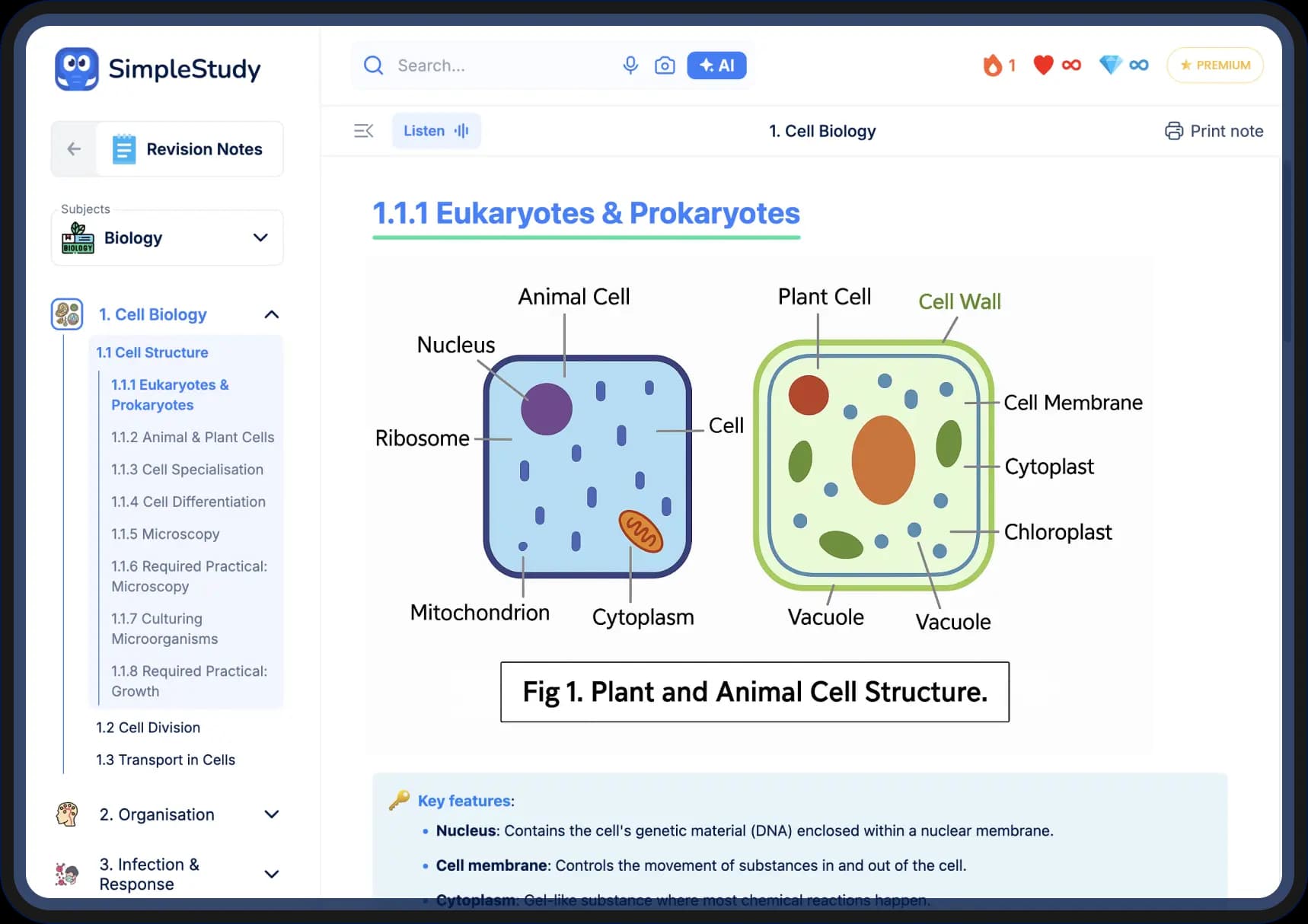Select 1.1.5 Microscopy in sidebar
The height and width of the screenshot is (924, 1308).
[165, 534]
